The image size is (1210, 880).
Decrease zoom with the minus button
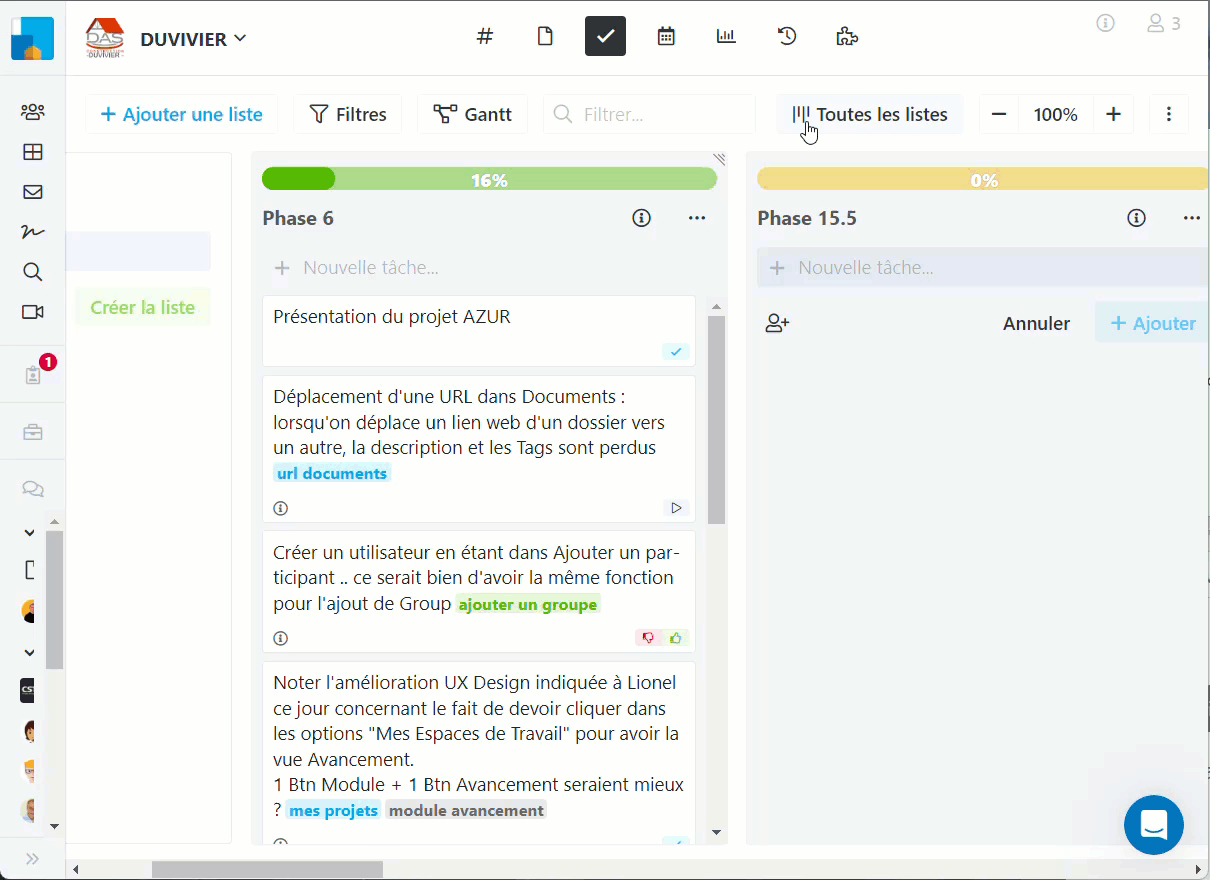999,114
